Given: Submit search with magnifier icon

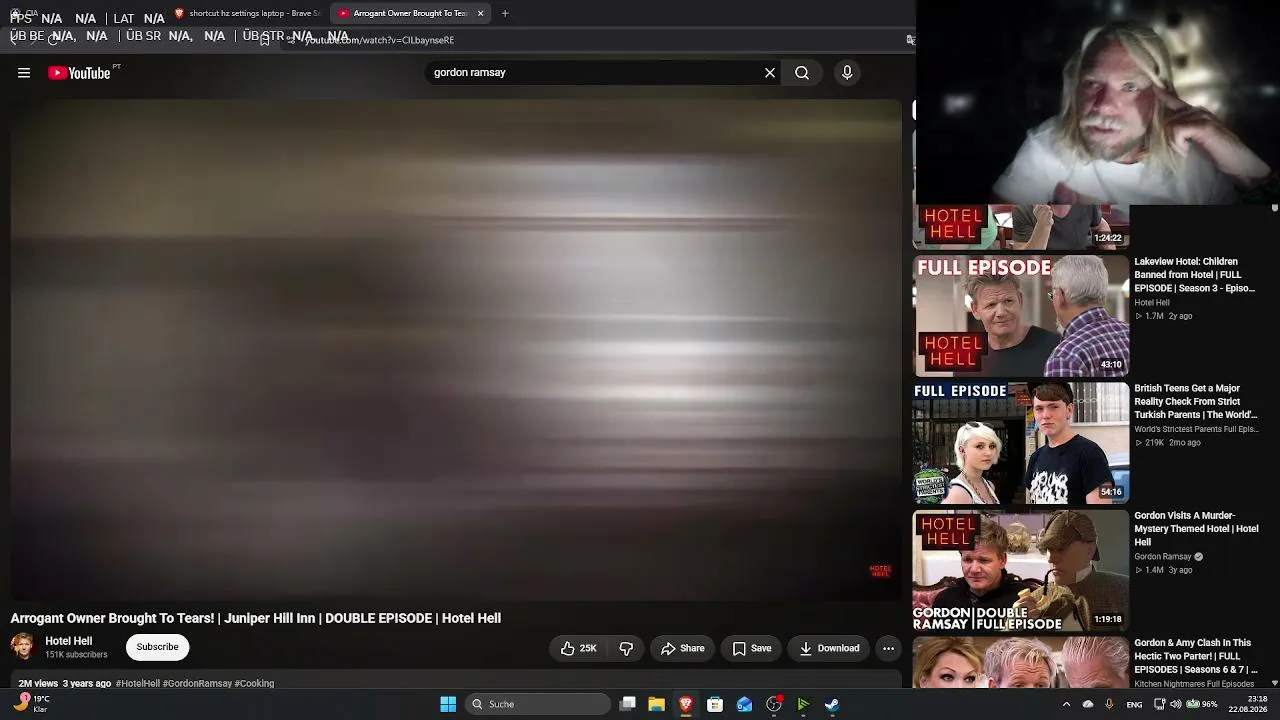Looking at the screenshot, I should (802, 73).
